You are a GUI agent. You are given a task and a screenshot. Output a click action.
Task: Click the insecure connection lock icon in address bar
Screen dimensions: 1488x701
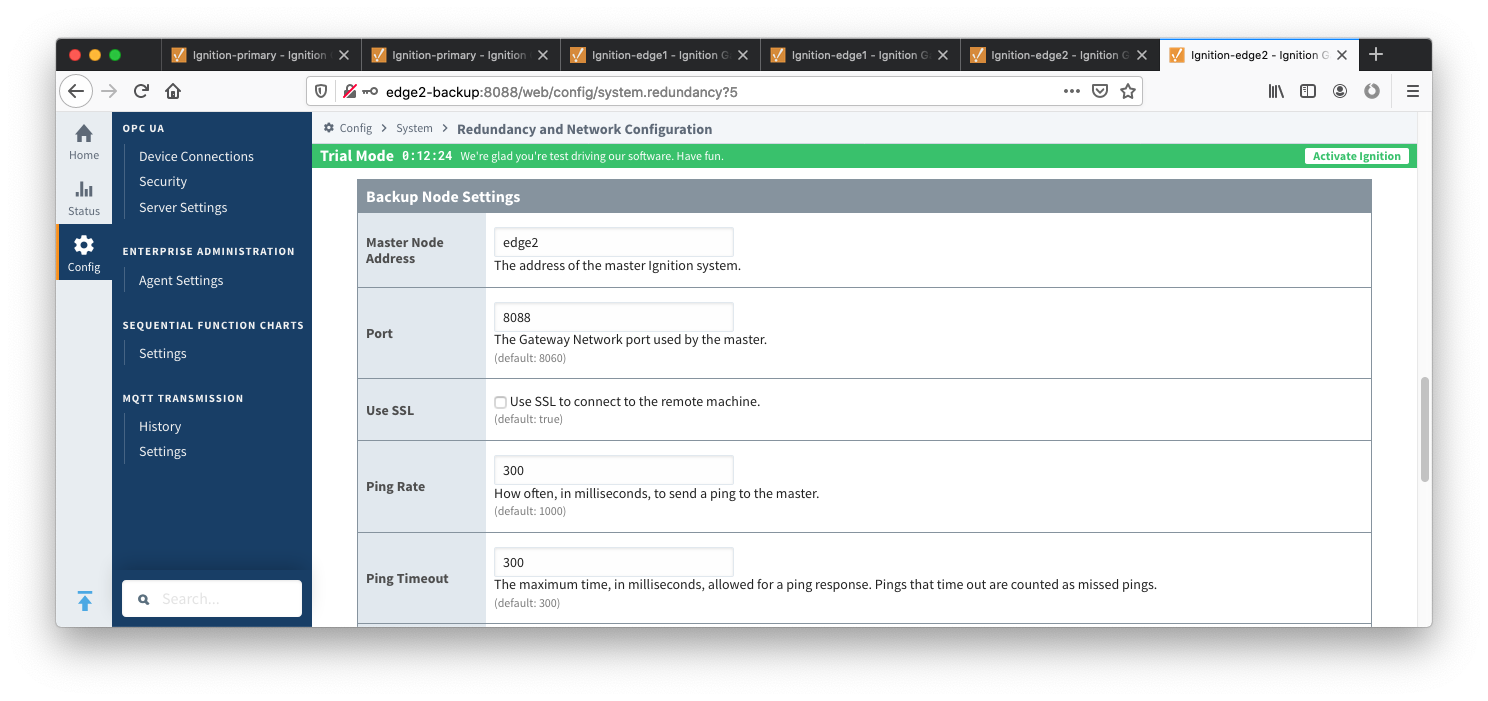[x=350, y=91]
